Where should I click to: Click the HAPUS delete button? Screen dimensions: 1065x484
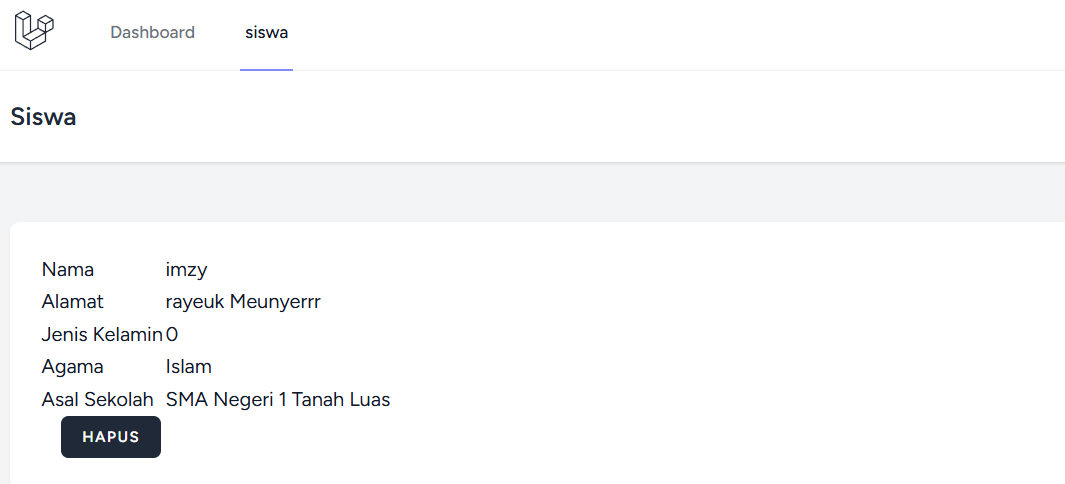tap(111, 437)
